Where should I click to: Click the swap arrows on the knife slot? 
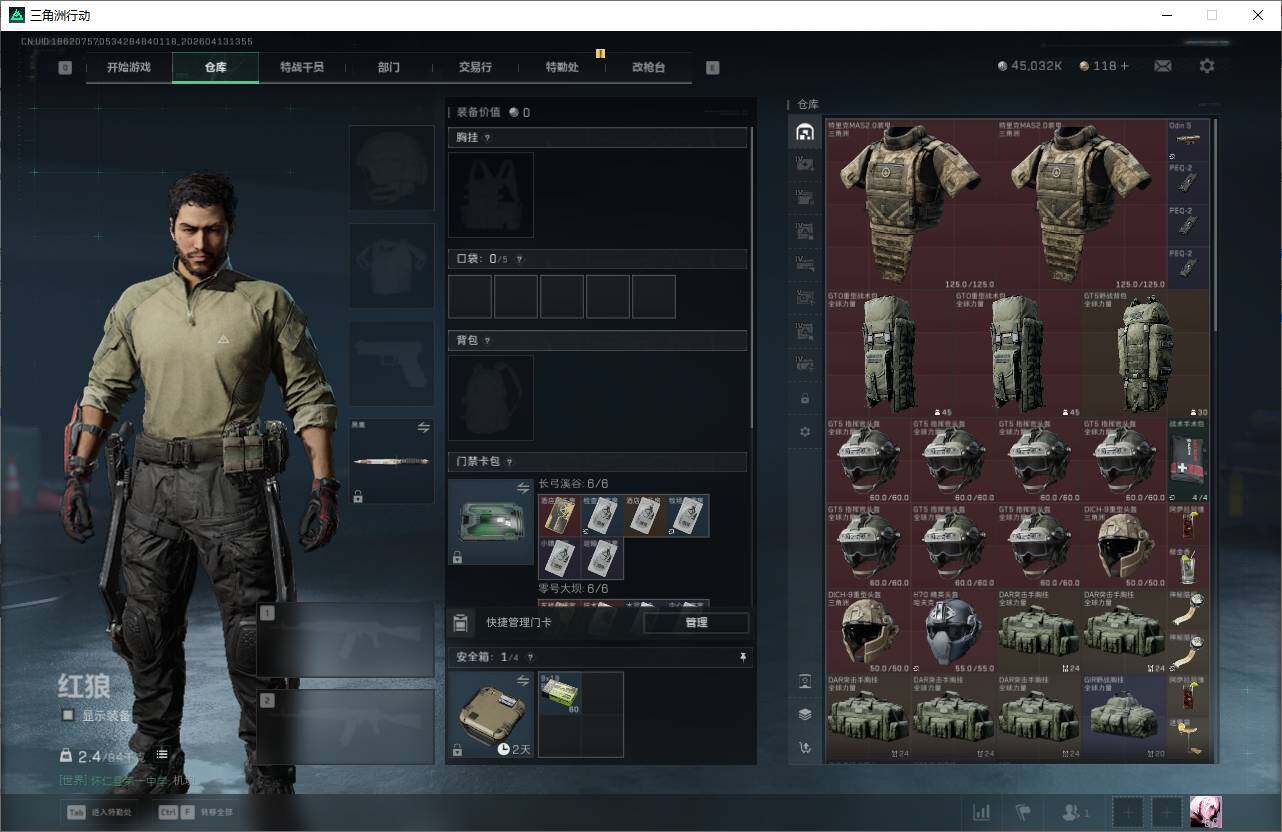click(423, 428)
